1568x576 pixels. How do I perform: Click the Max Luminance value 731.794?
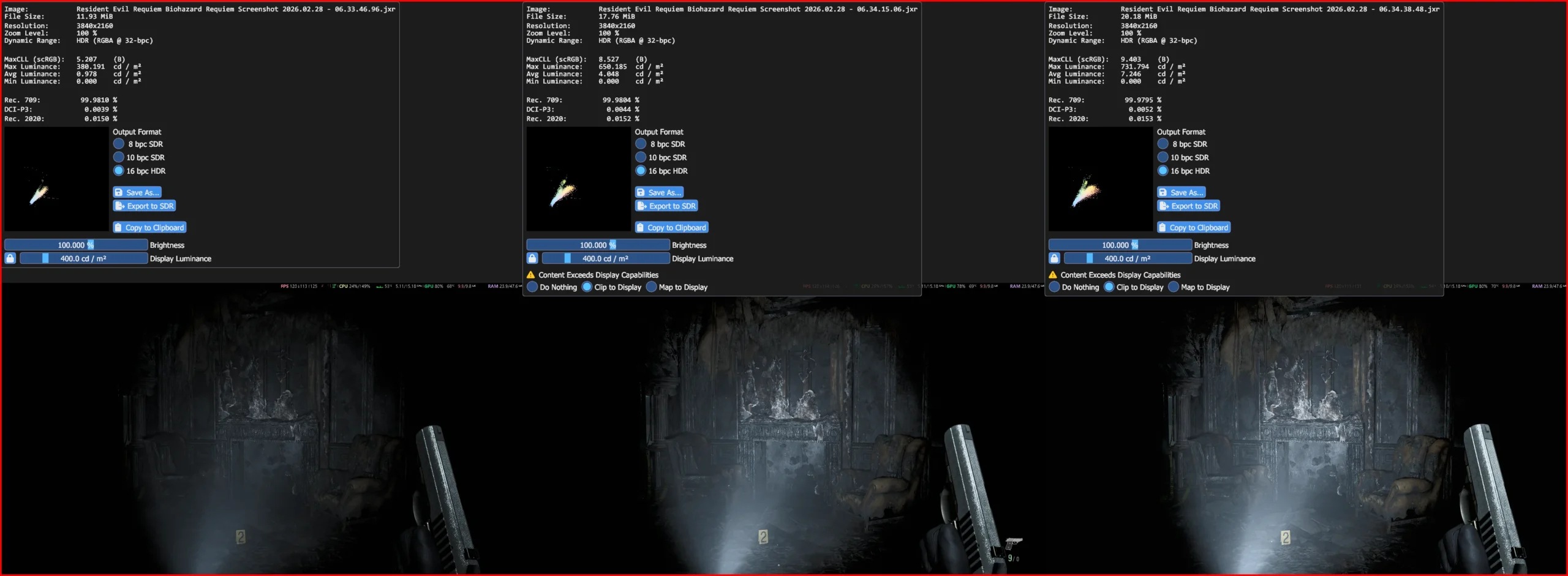(1134, 67)
